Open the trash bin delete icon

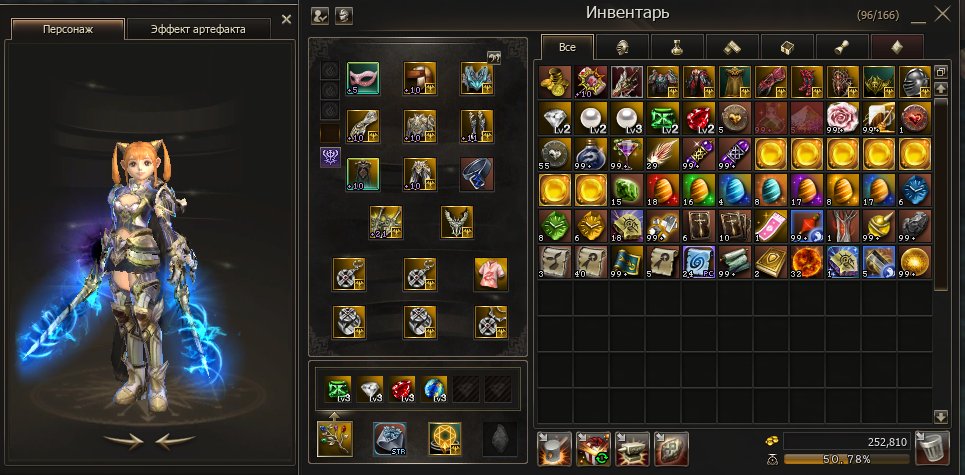tap(932, 447)
